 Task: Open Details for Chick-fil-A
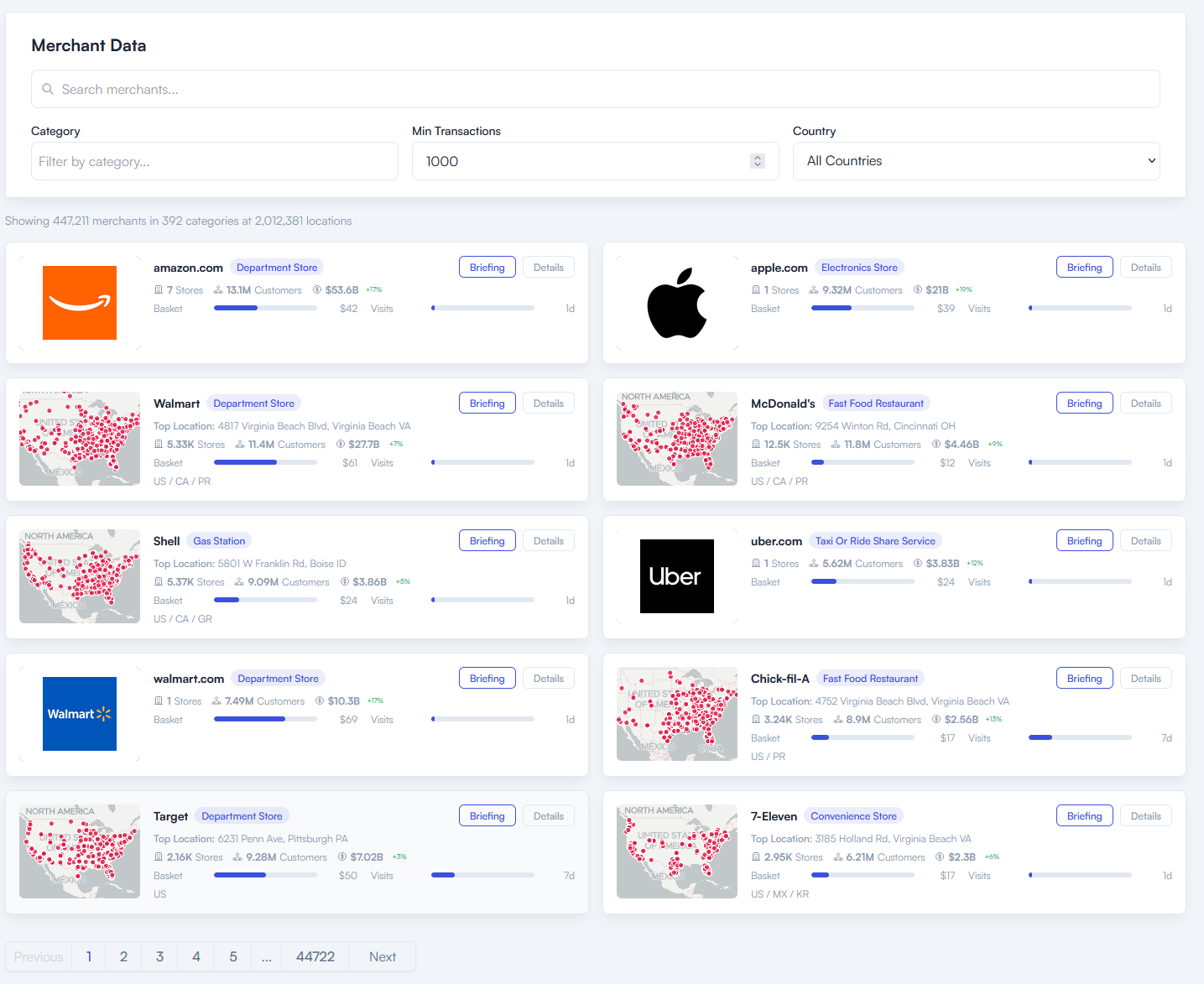[1146, 679]
